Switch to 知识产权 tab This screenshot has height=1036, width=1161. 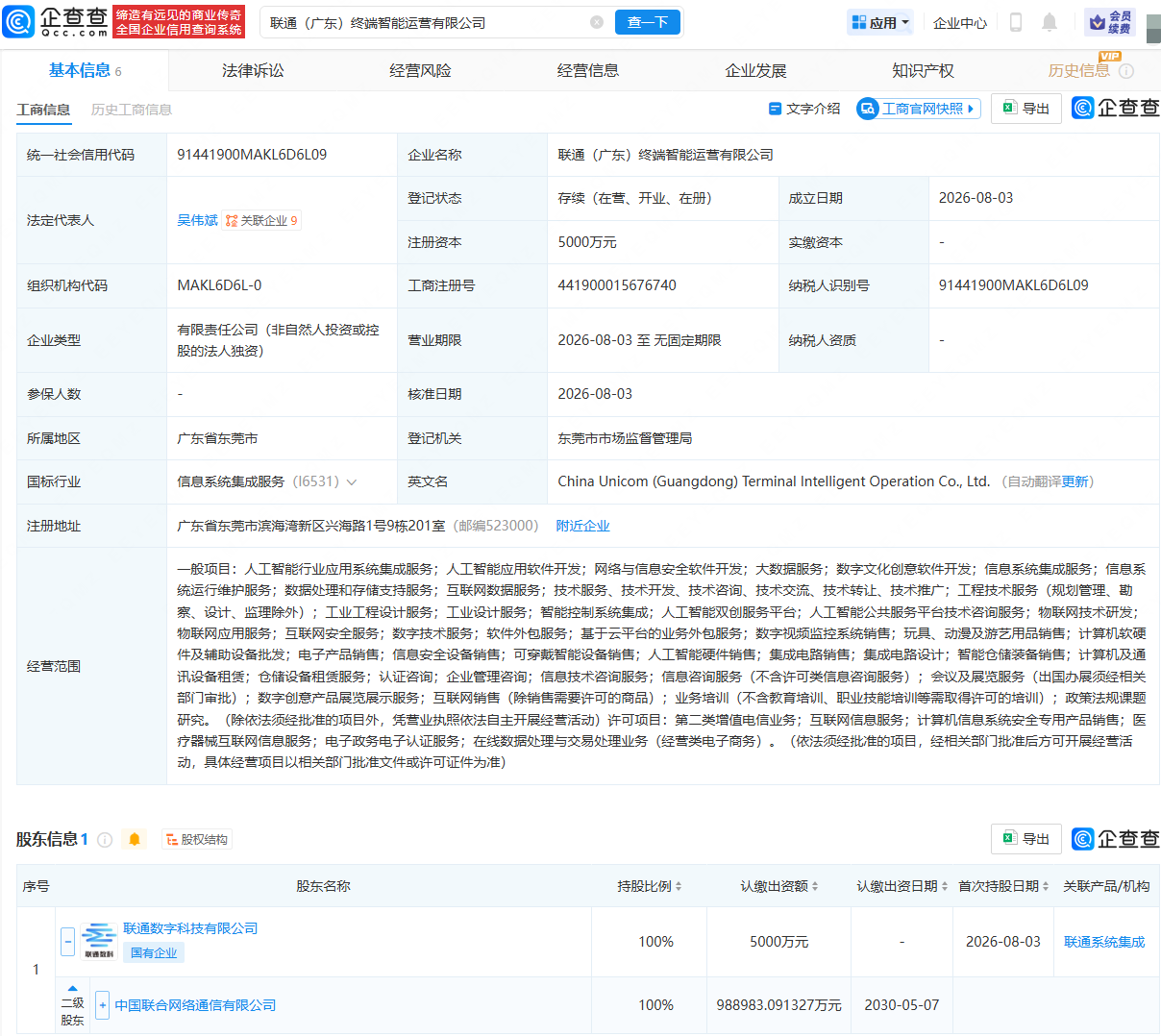923,71
